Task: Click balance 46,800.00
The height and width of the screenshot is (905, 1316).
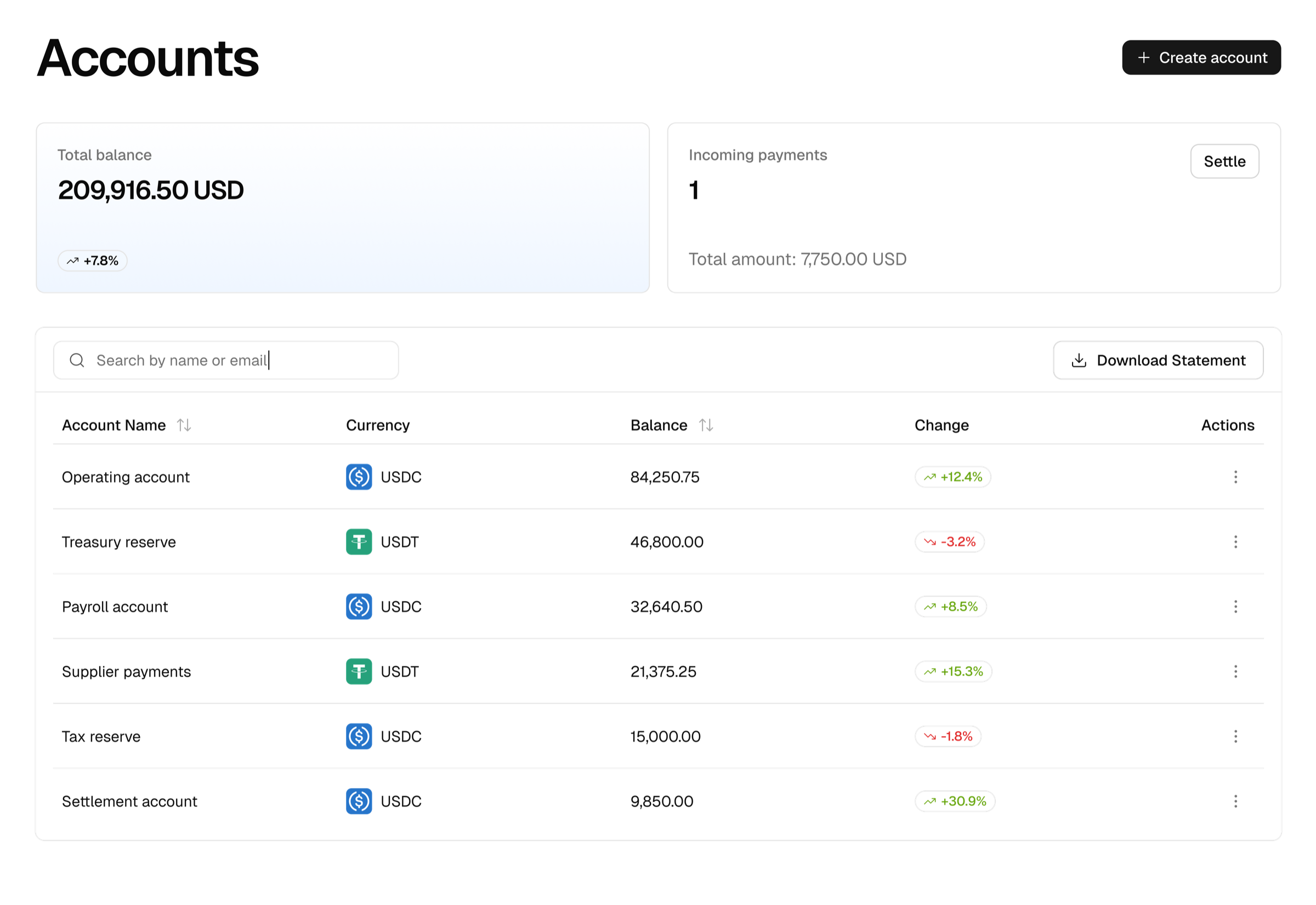Action: [667, 541]
